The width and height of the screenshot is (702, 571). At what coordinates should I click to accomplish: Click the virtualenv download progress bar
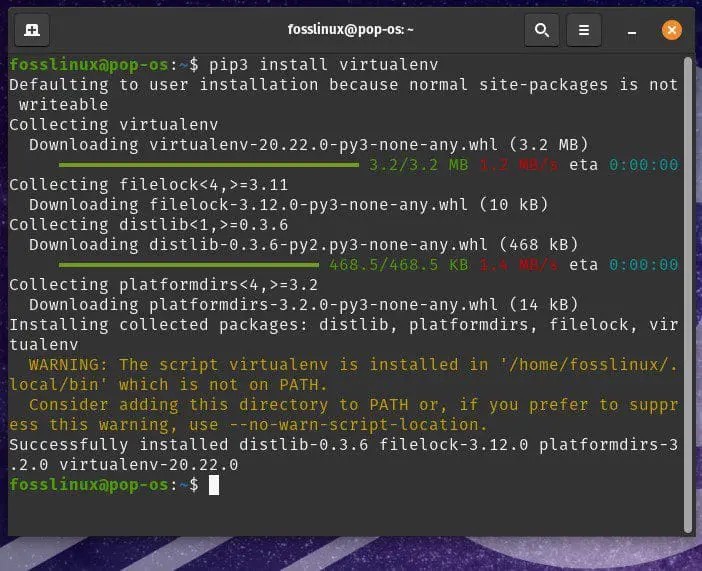tap(208, 165)
